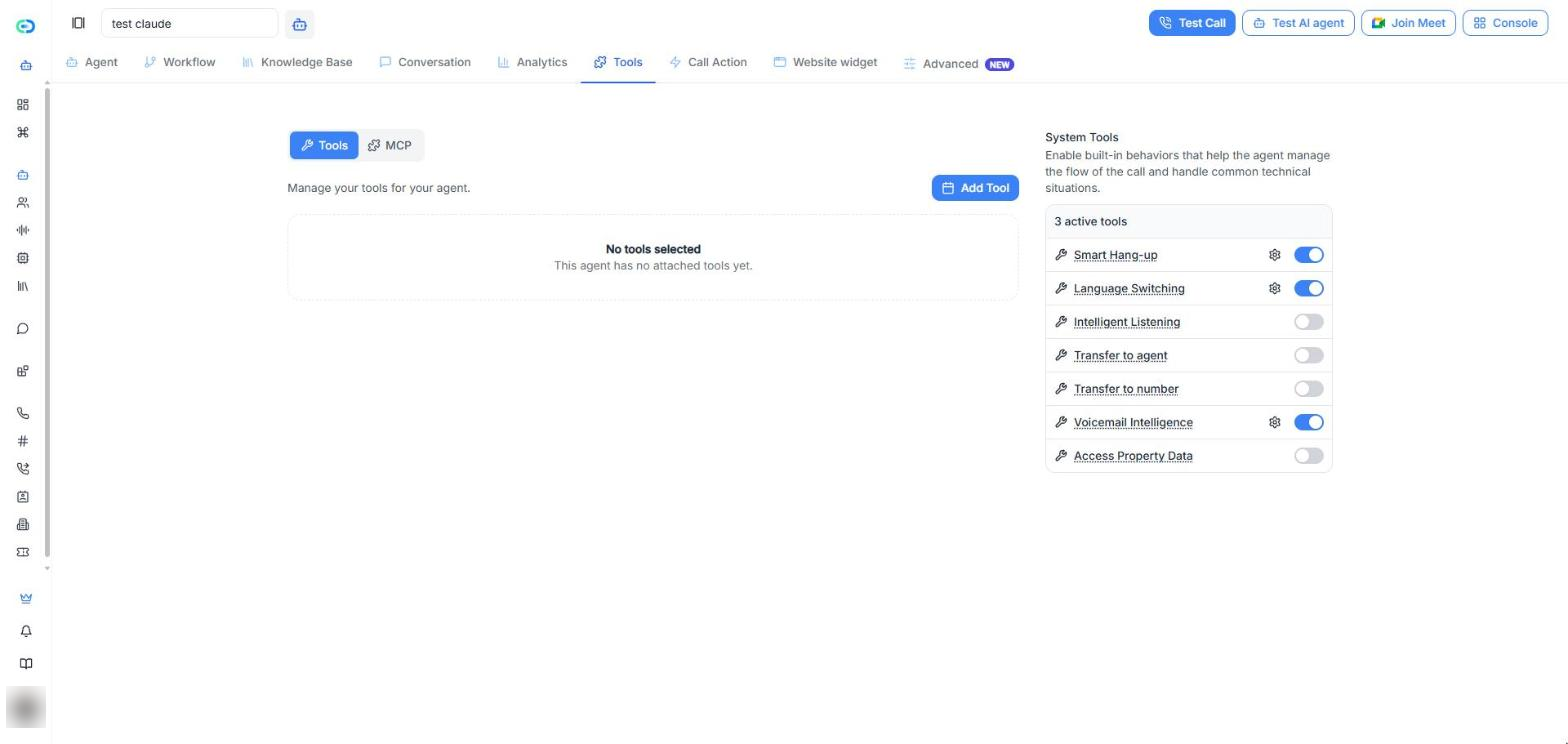
Task: Switch to the Agent tab
Action: [92, 62]
